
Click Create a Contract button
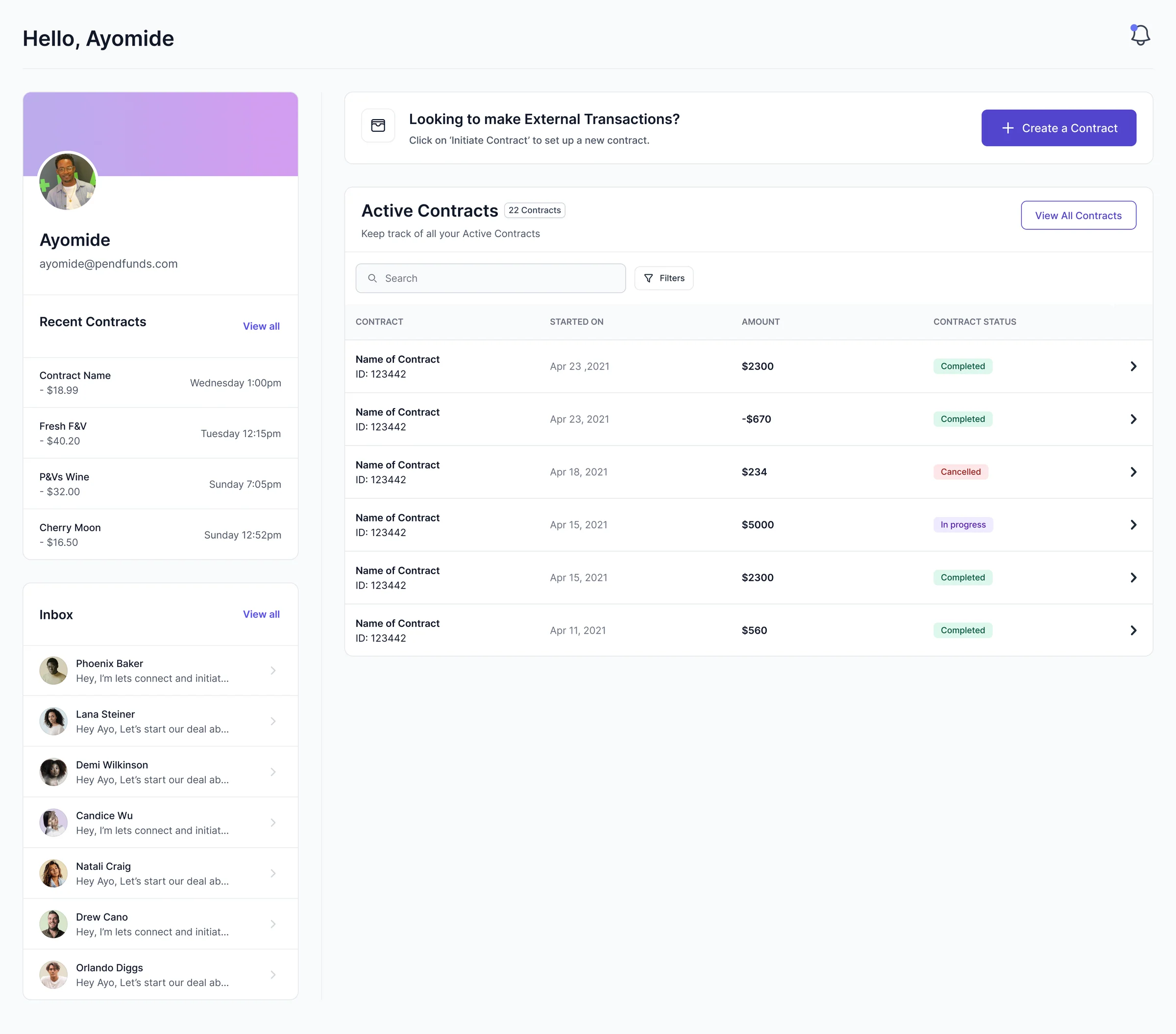[x=1058, y=128]
